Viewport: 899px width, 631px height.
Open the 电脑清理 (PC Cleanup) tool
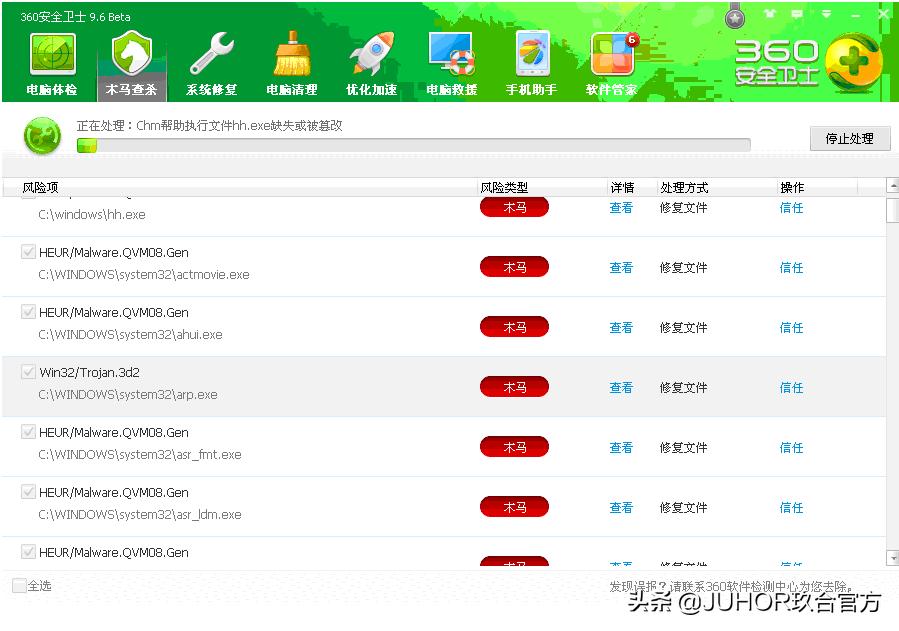[x=291, y=60]
